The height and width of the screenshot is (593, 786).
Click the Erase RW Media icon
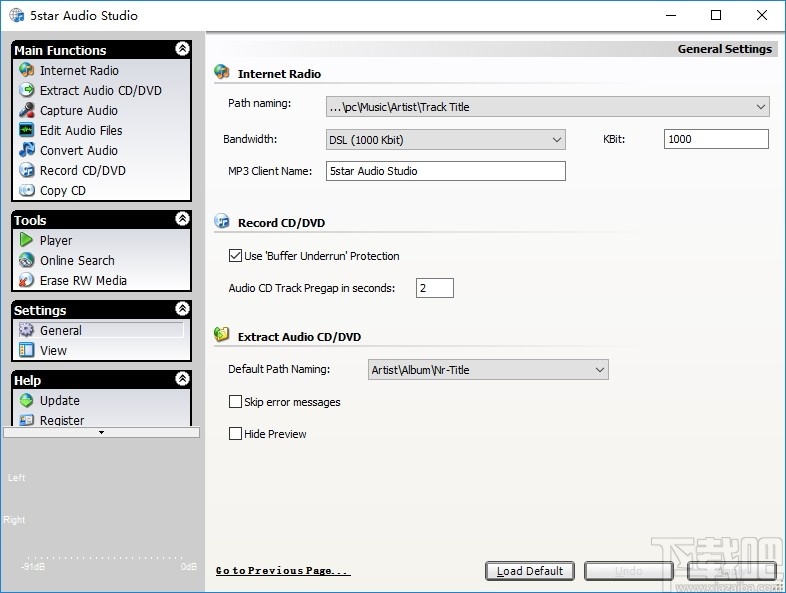point(27,280)
